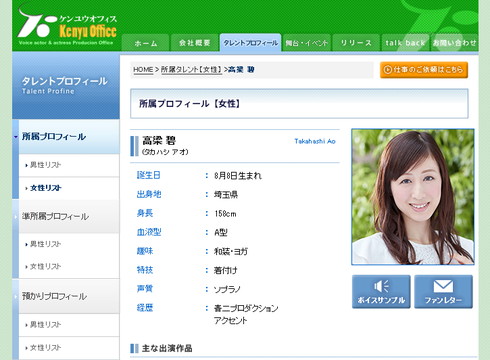
Task: Click the height value 158cm
Action: (x=225, y=214)
